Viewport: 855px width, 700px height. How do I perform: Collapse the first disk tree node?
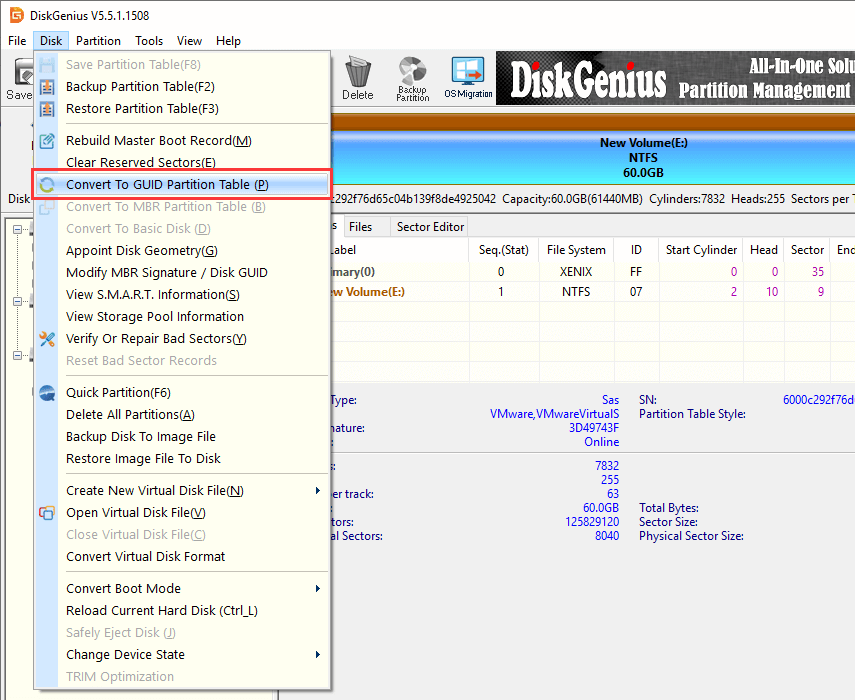tap(19, 230)
